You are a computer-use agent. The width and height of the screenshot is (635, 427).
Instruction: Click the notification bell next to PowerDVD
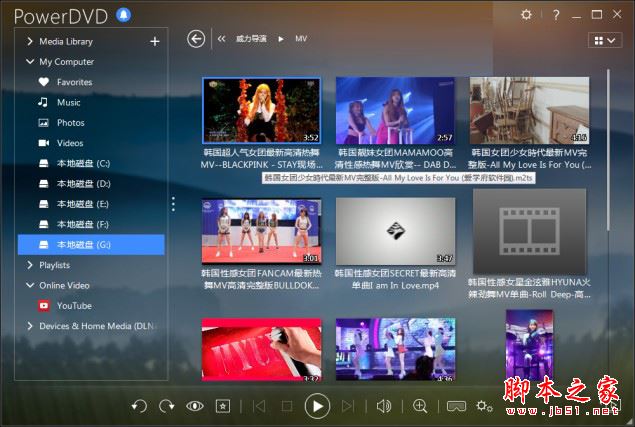pyautogui.click(x=124, y=15)
